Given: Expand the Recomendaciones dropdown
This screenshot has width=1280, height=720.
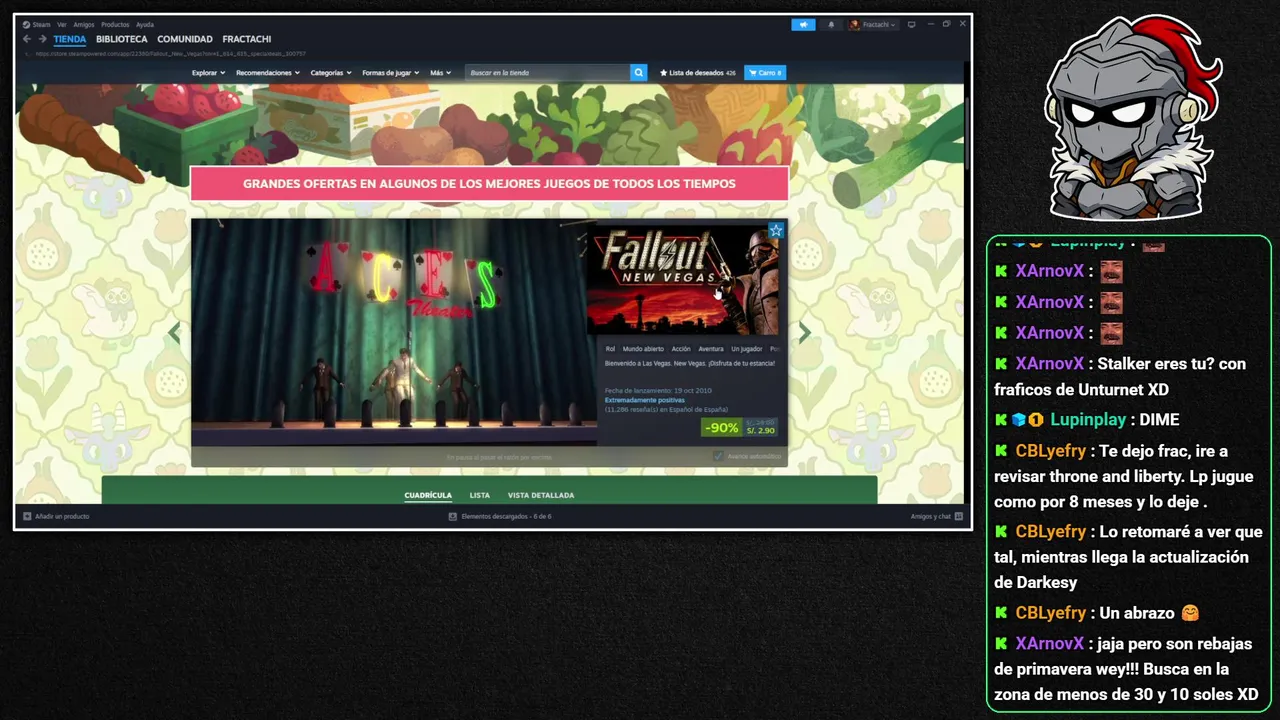Looking at the screenshot, I should [267, 73].
